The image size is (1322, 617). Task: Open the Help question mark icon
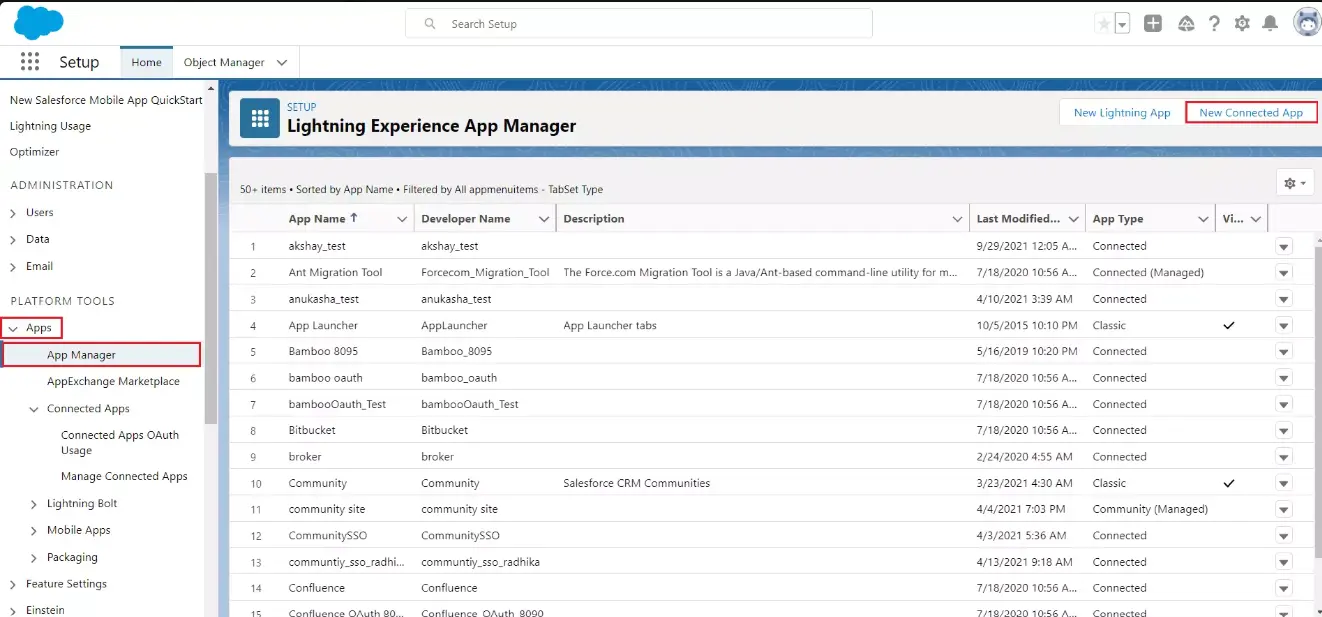click(1214, 24)
